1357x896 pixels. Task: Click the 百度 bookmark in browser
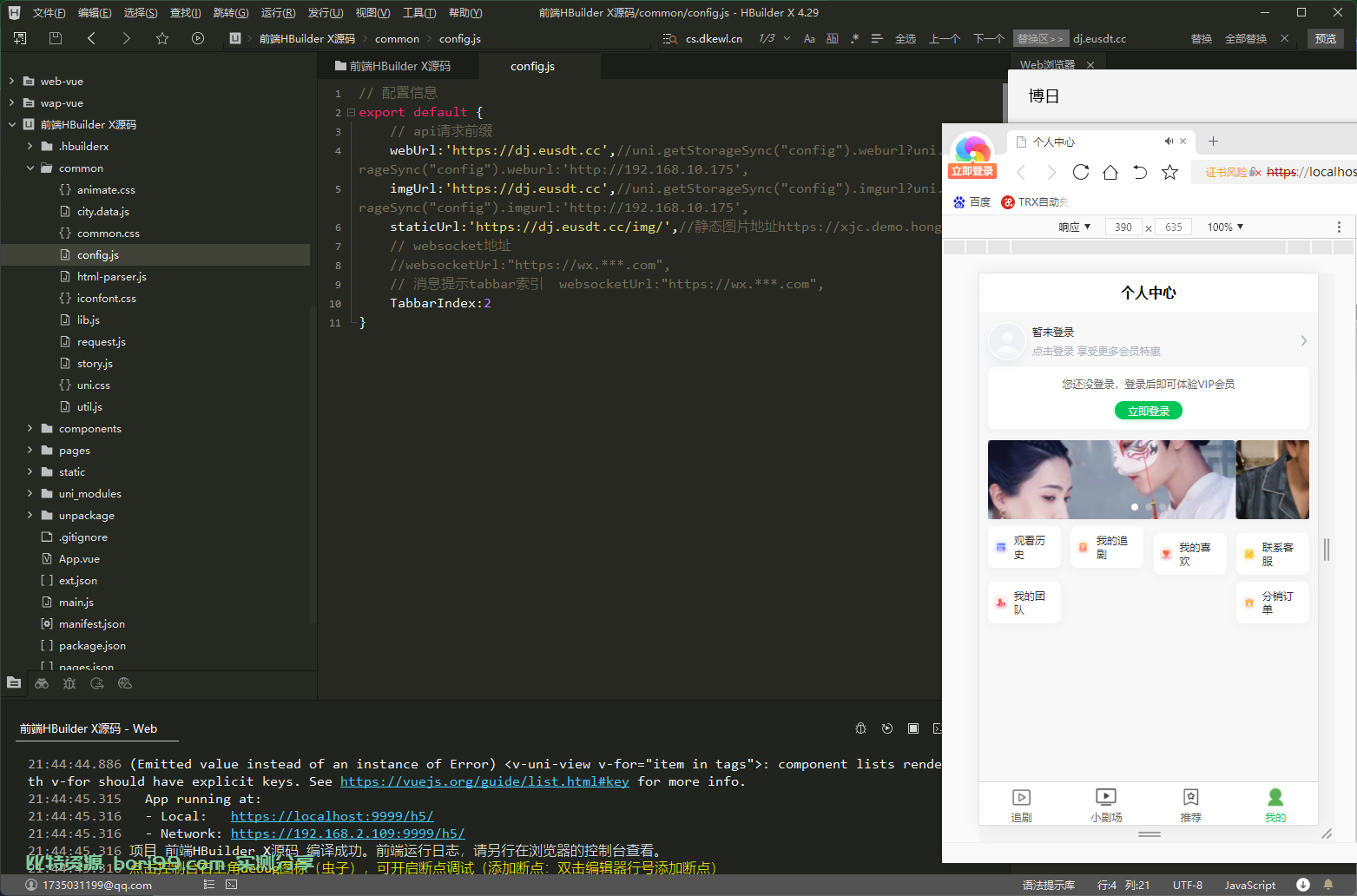[x=972, y=202]
